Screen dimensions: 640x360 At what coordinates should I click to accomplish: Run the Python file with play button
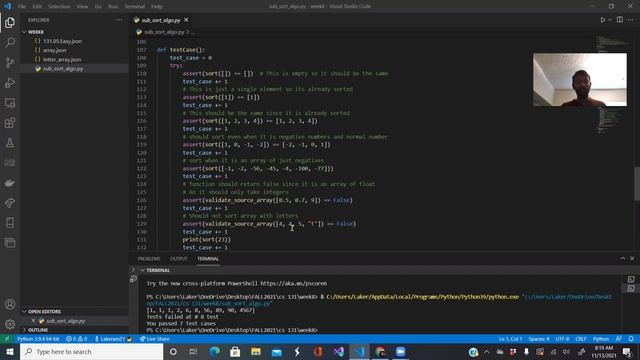click(602, 20)
